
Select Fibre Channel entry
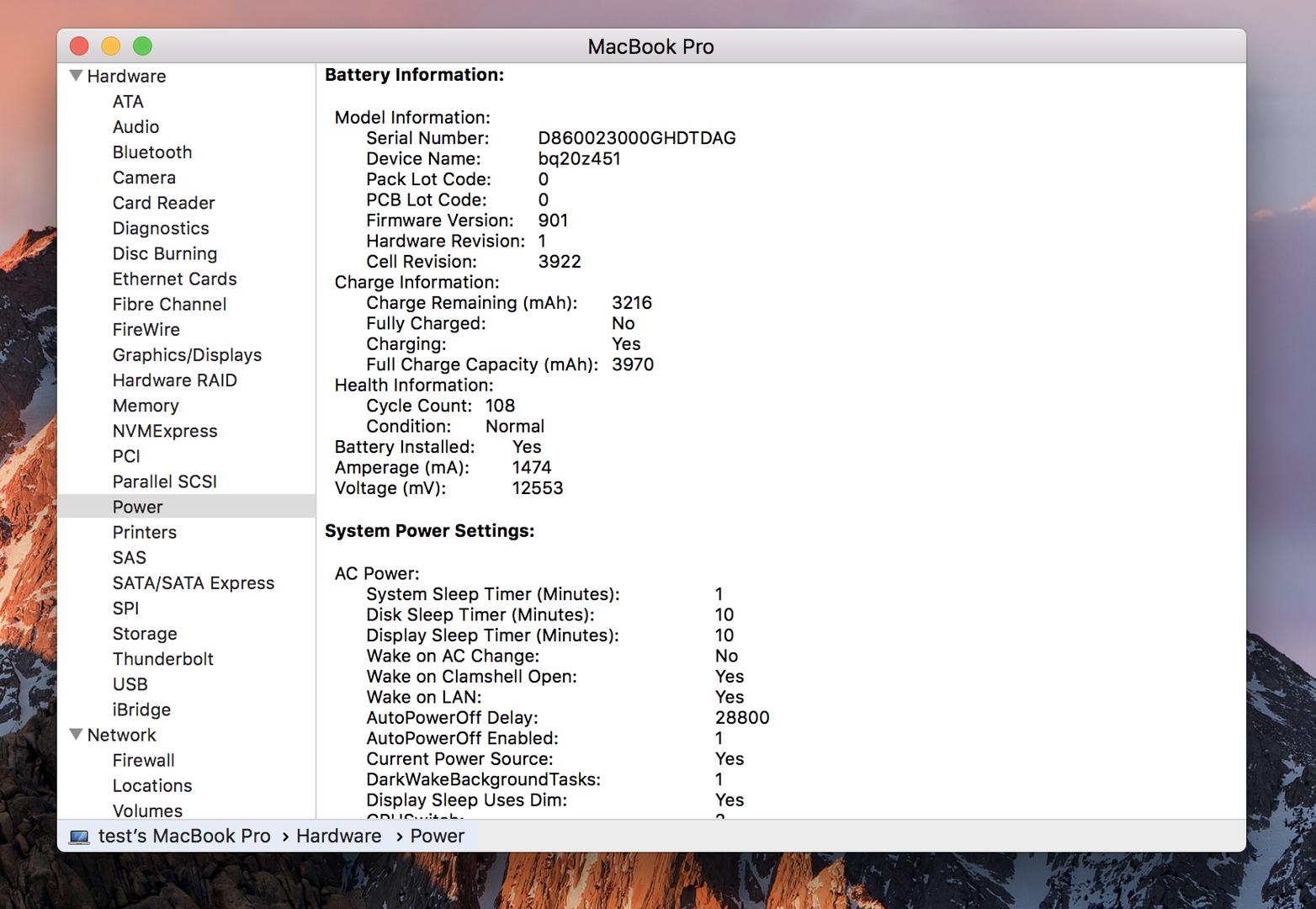coord(169,304)
